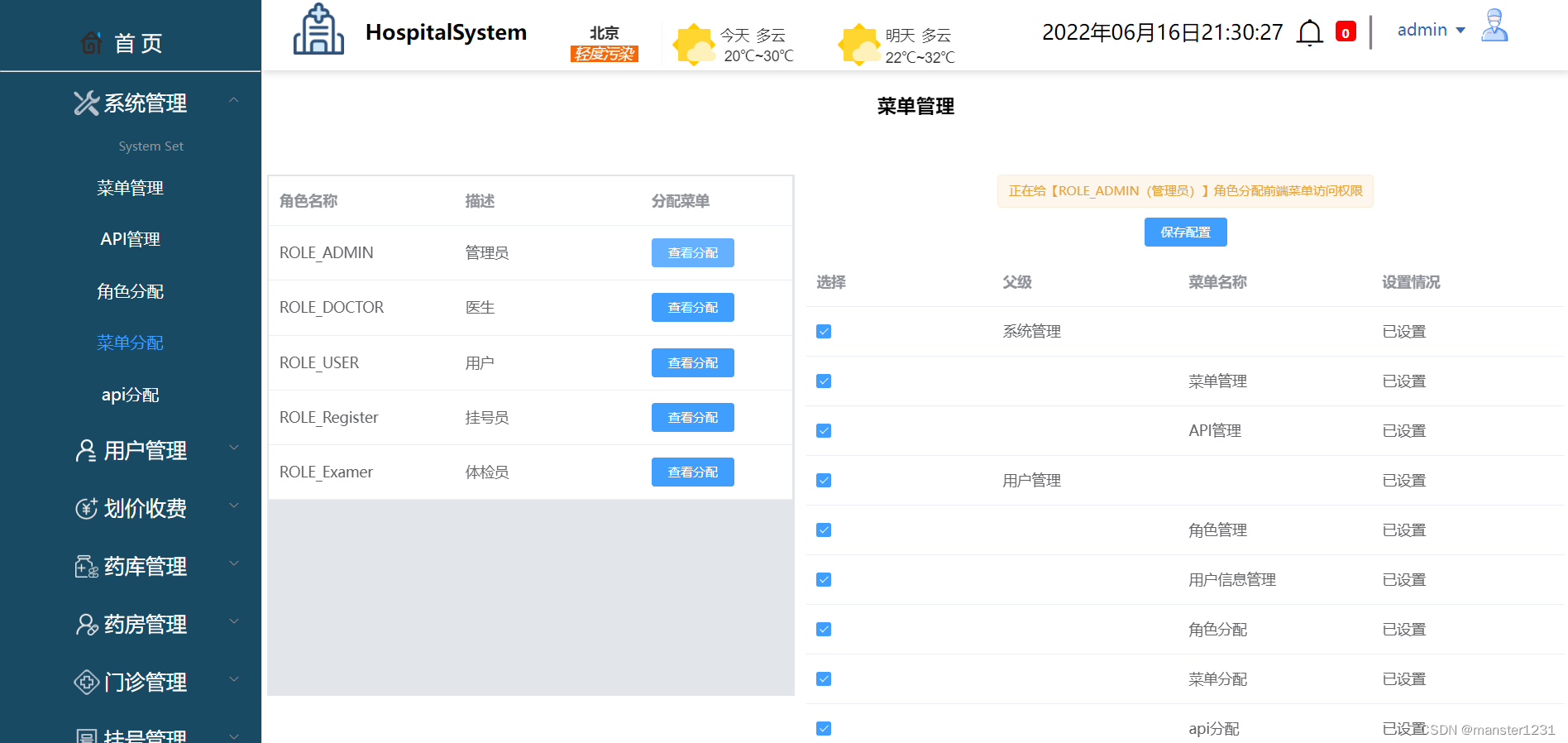
Task: Click the 设置情况 column header
Action: tap(1411, 282)
